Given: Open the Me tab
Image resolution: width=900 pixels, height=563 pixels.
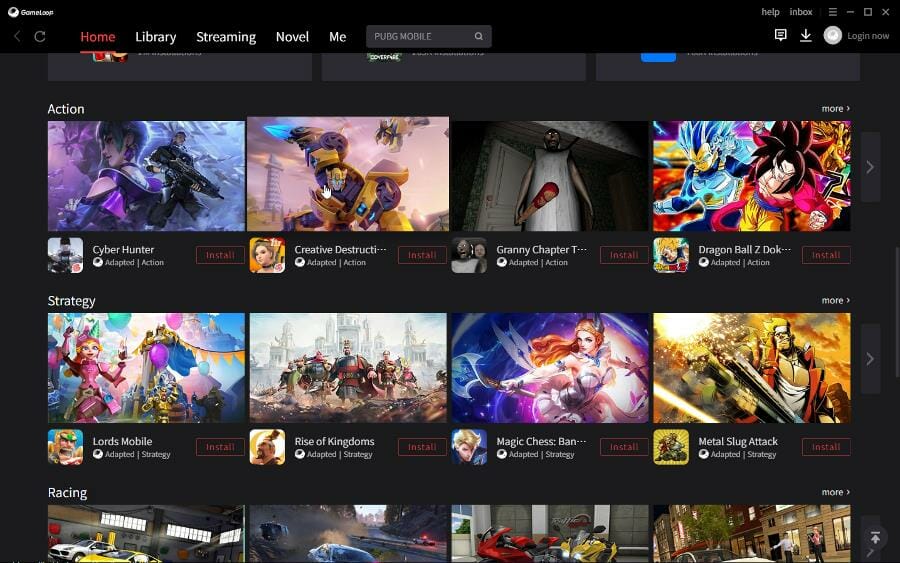Looking at the screenshot, I should point(338,37).
